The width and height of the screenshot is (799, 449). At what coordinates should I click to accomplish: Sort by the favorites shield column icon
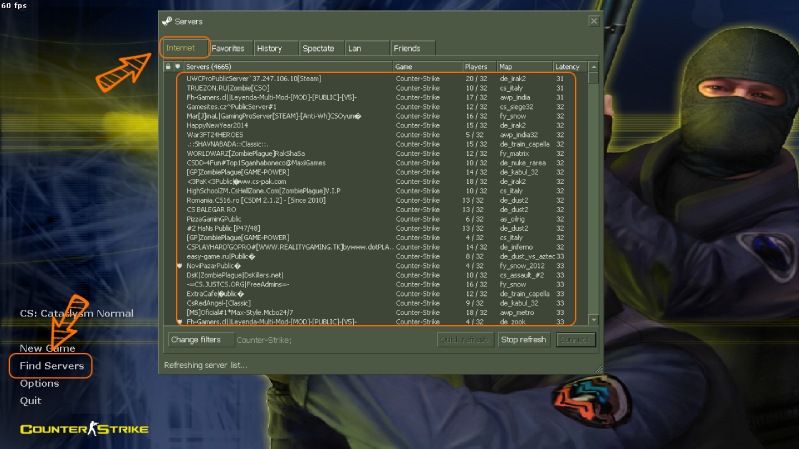coord(178,67)
